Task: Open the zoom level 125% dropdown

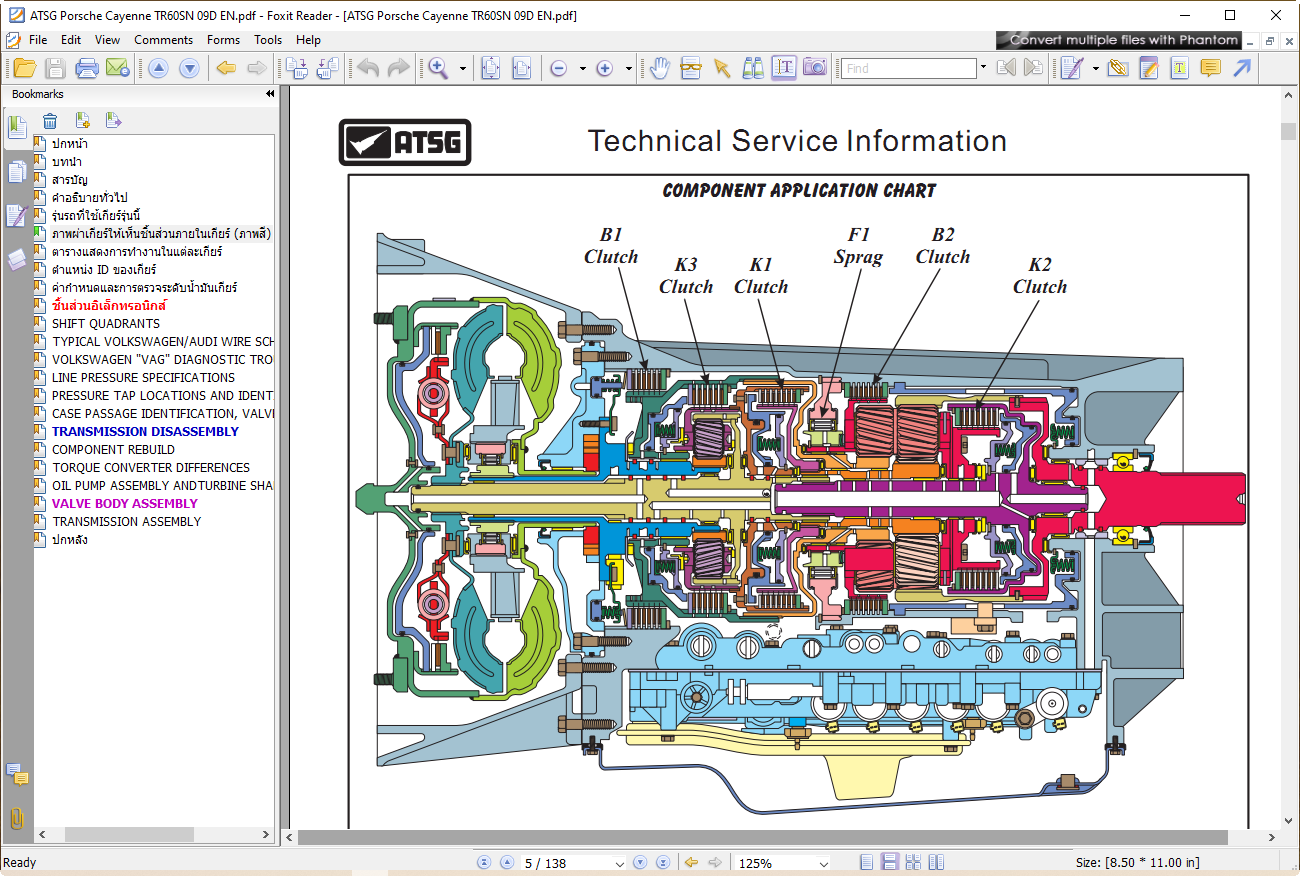Action: pyautogui.click(x=823, y=863)
